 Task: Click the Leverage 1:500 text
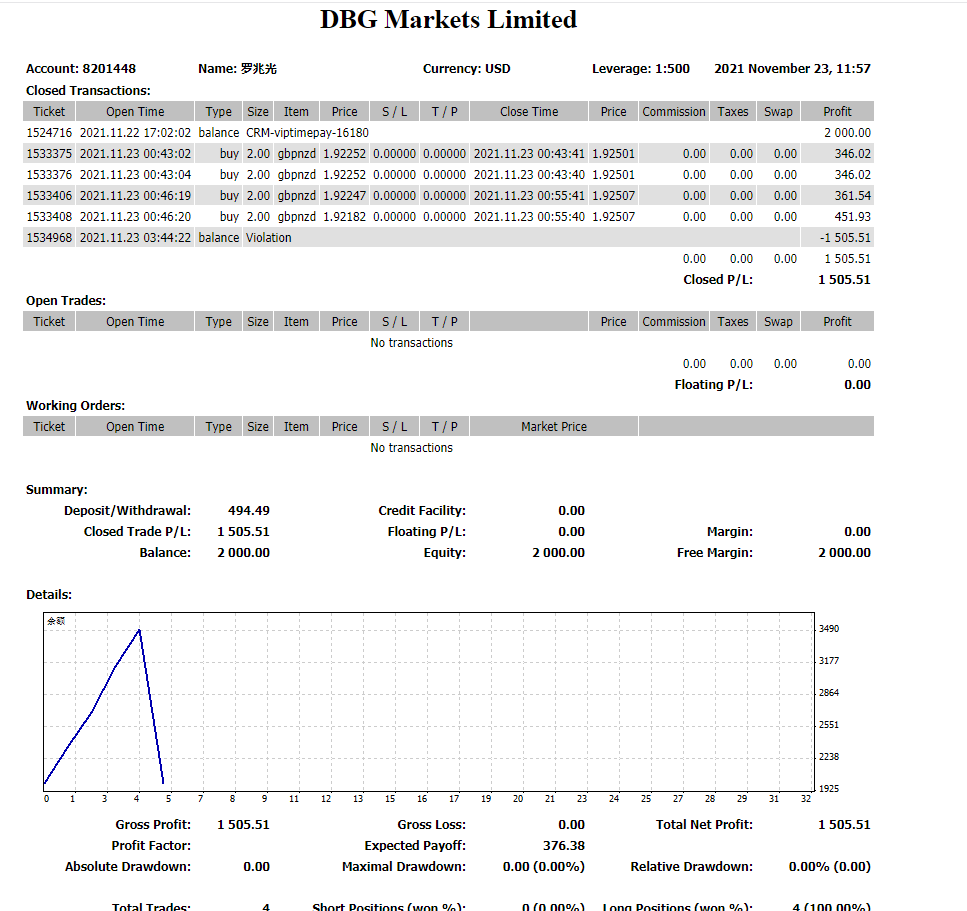(640, 69)
